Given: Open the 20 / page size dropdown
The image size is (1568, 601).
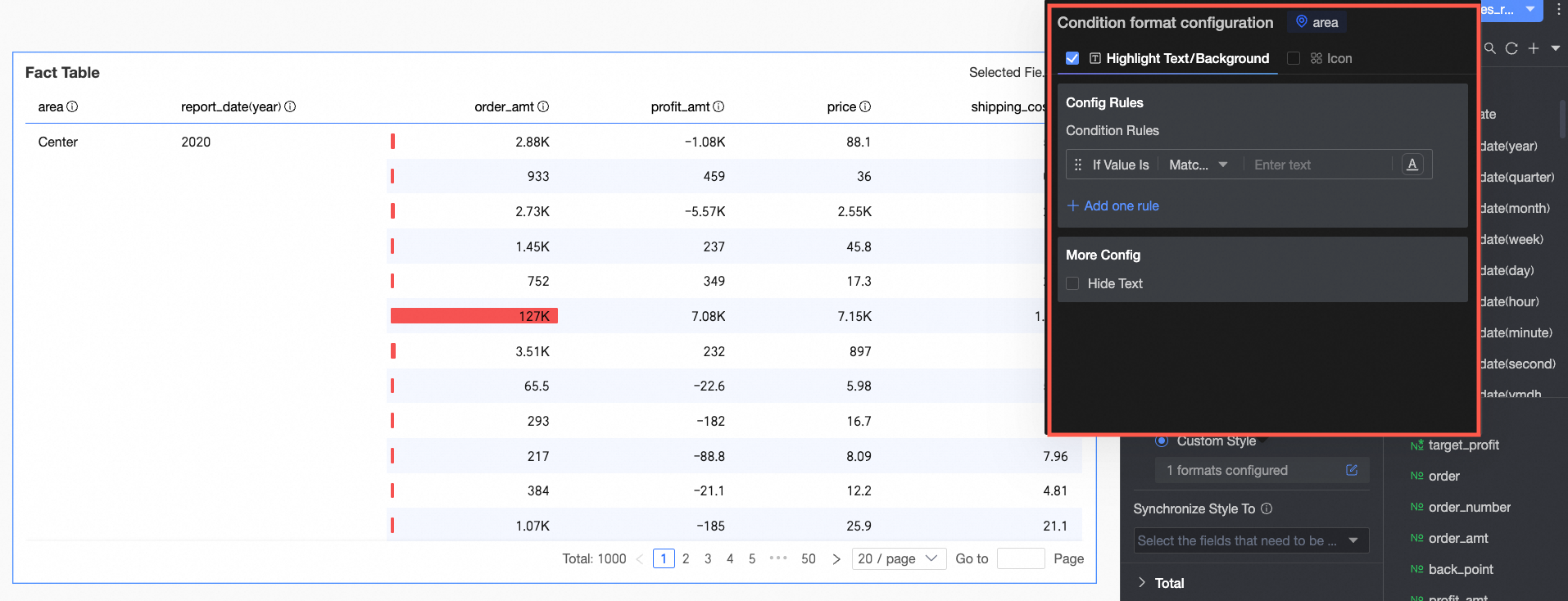Looking at the screenshot, I should (899, 558).
